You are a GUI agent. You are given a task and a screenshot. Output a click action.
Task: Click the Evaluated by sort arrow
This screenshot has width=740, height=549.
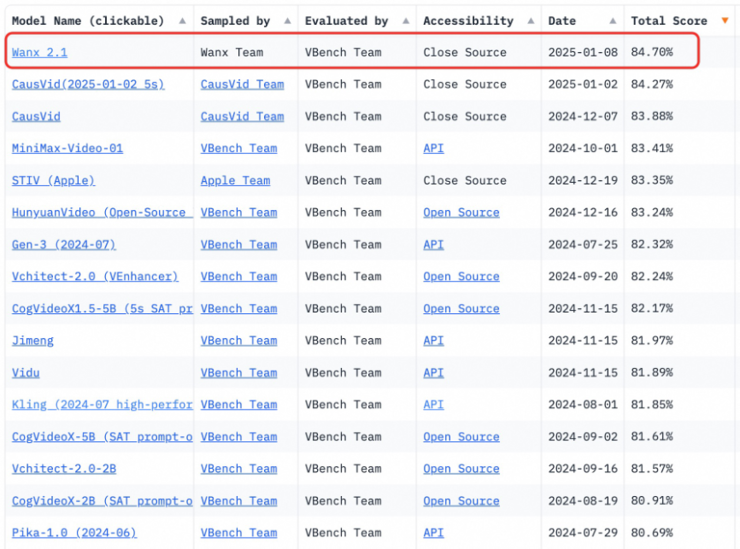click(x=405, y=20)
